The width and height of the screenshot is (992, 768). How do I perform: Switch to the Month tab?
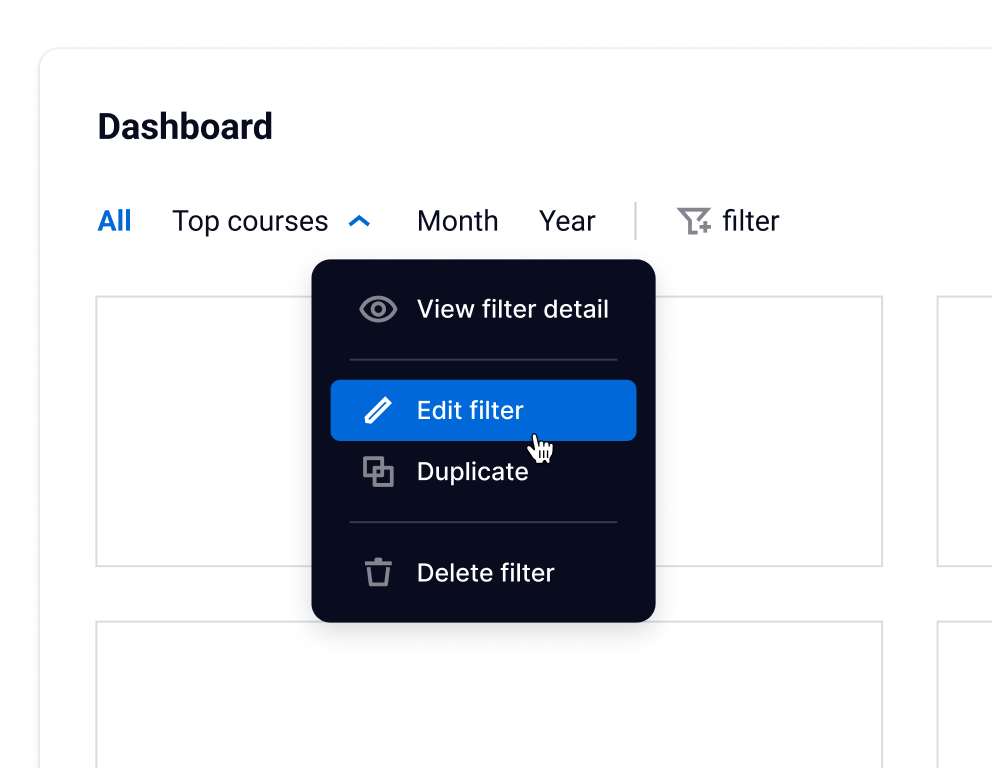point(457,221)
